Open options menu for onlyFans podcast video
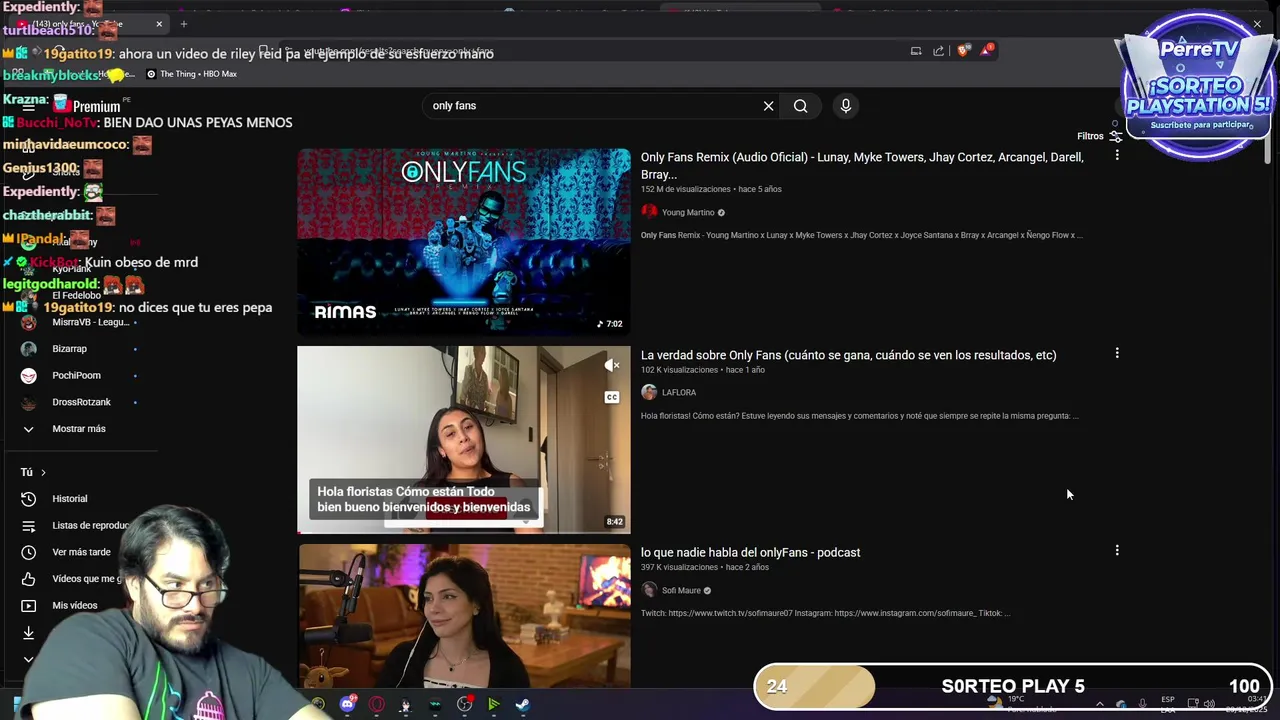 (x=1117, y=550)
